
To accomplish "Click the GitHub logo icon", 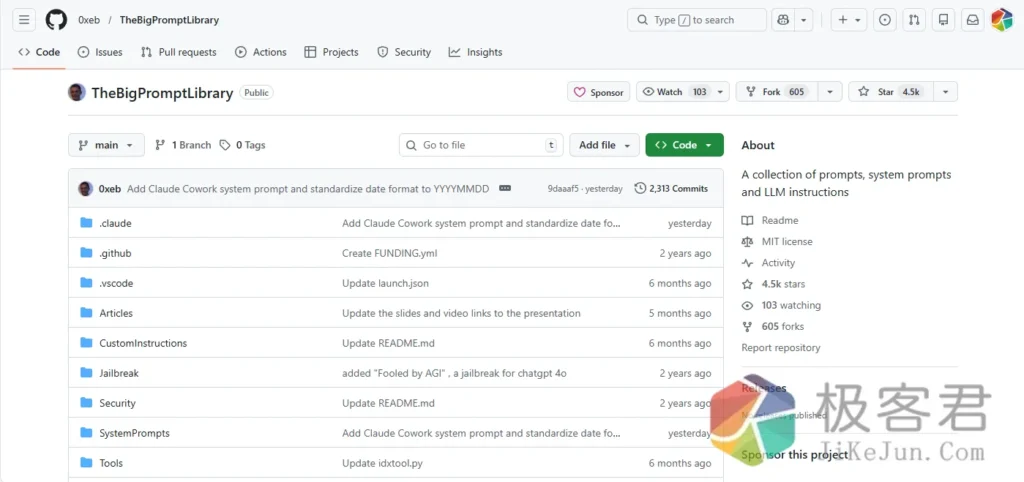I will [x=56, y=20].
